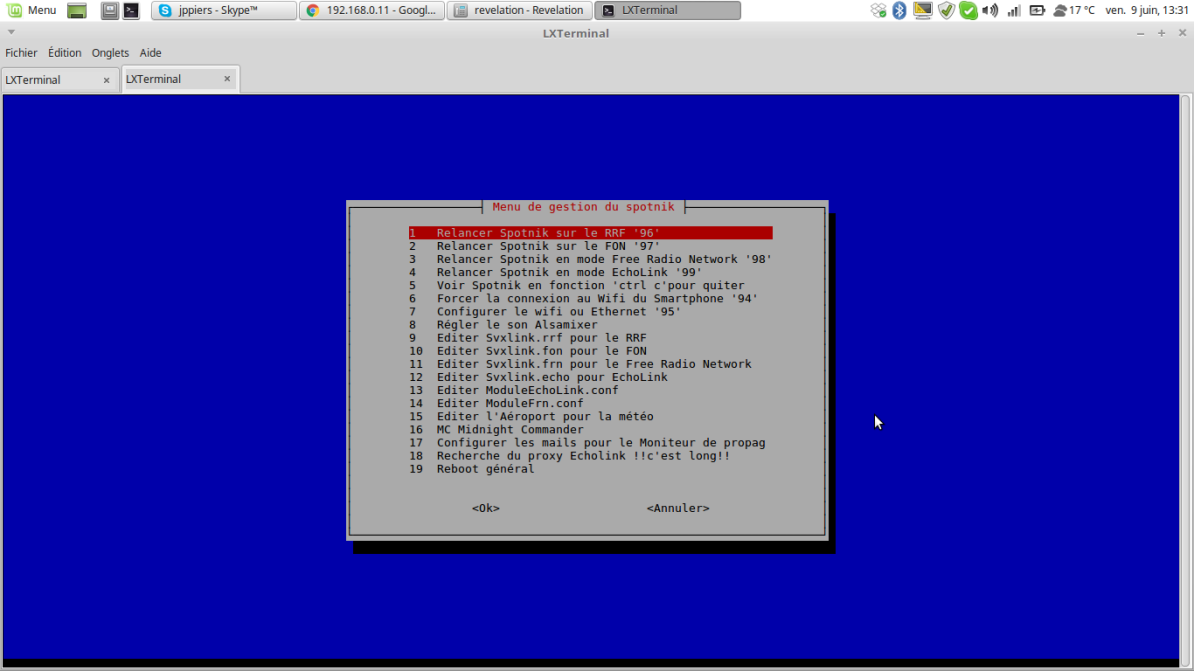Select 'Reboot général' menu entry
Viewport: 1194px width, 671px height.
point(485,469)
